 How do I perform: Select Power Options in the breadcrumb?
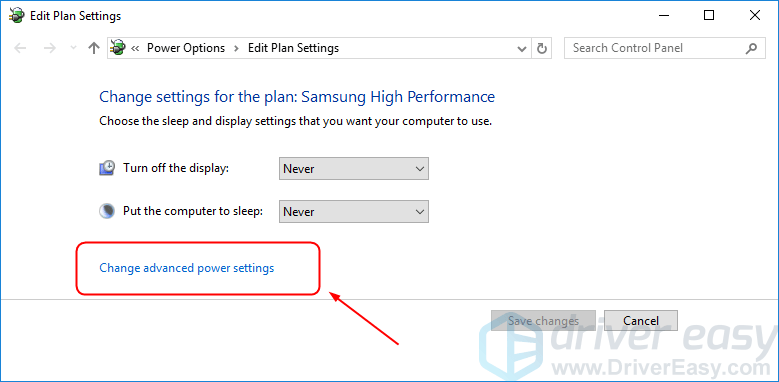[186, 48]
